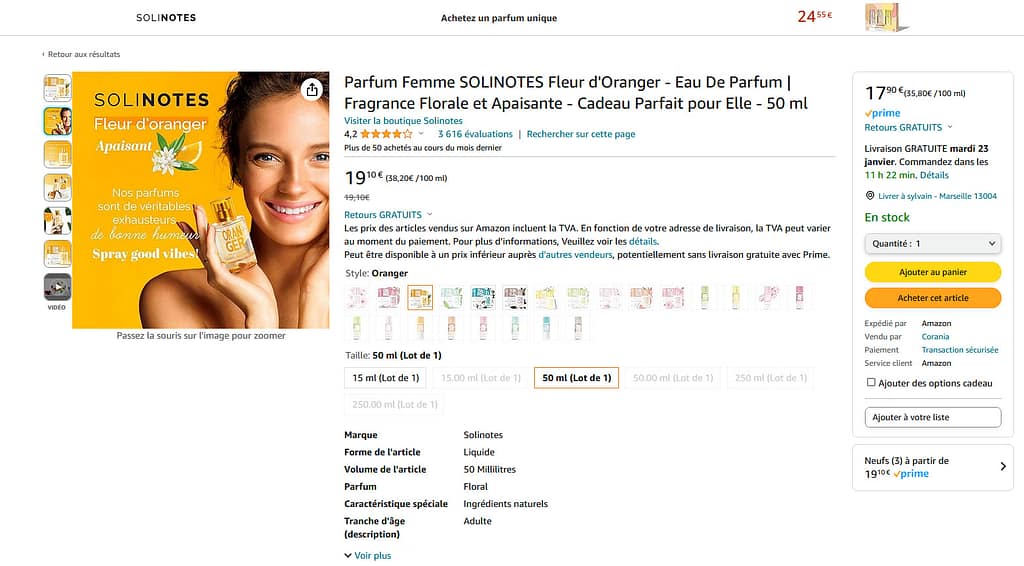The height and width of the screenshot is (566, 1024).
Task: Enable Ajouter des options cadeau checkbox
Action: coord(871,383)
